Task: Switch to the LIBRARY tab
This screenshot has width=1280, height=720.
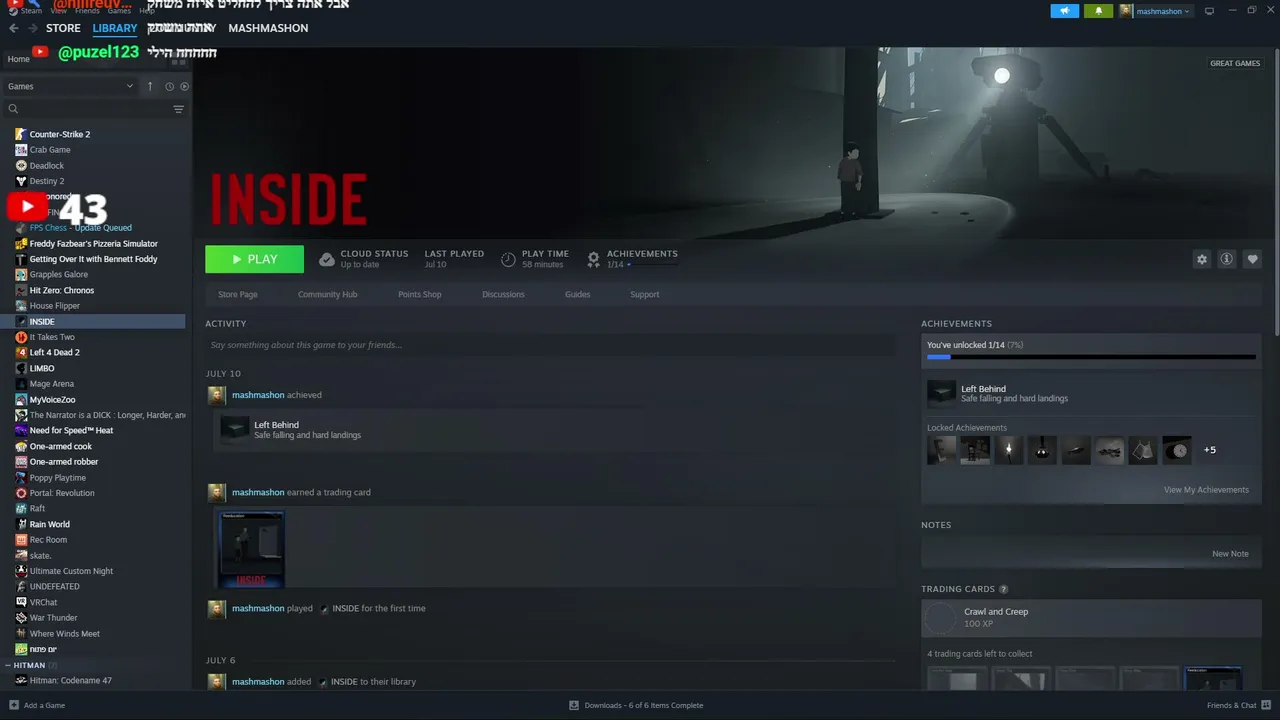Action: (114, 28)
